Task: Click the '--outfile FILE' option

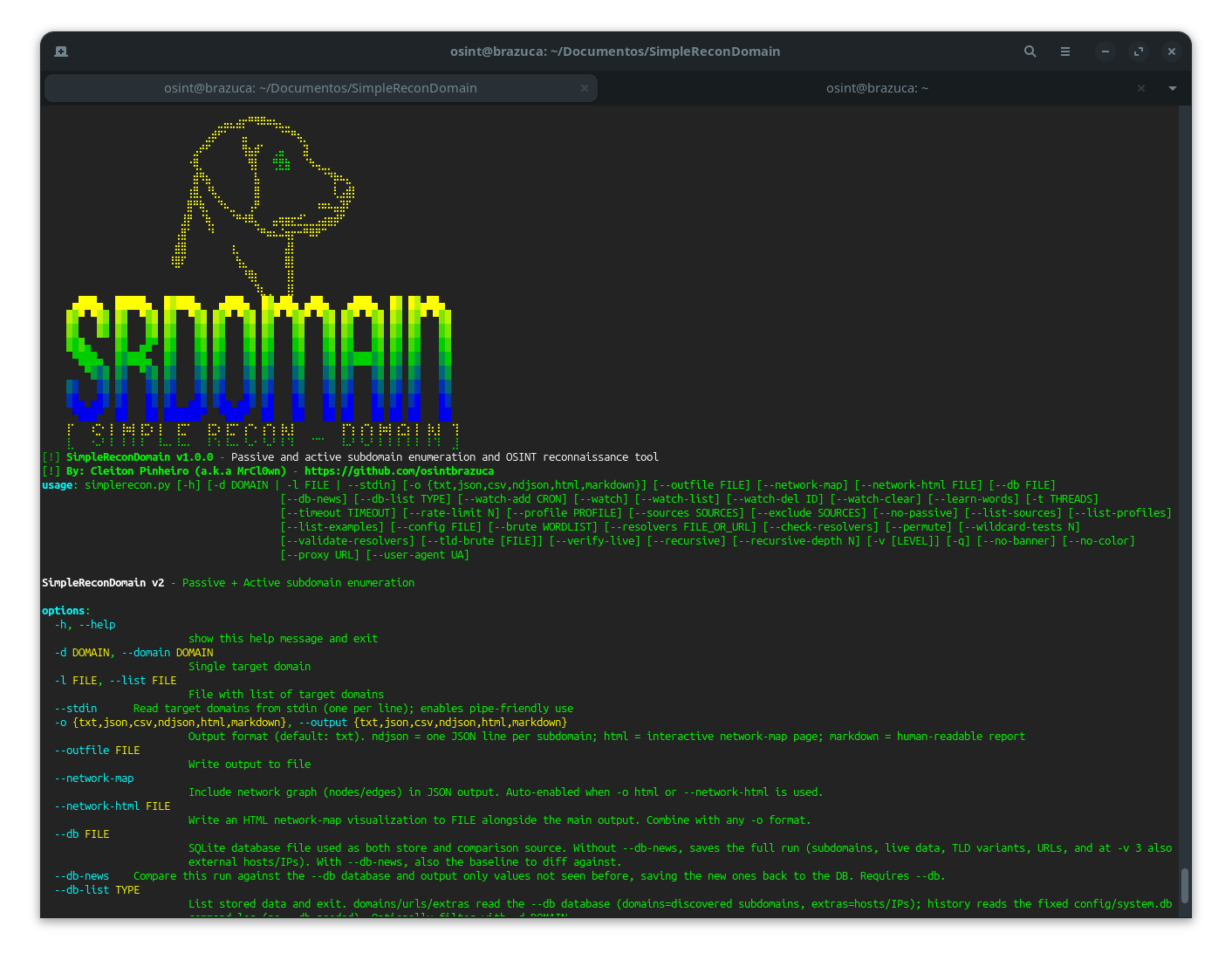Action: (x=97, y=751)
